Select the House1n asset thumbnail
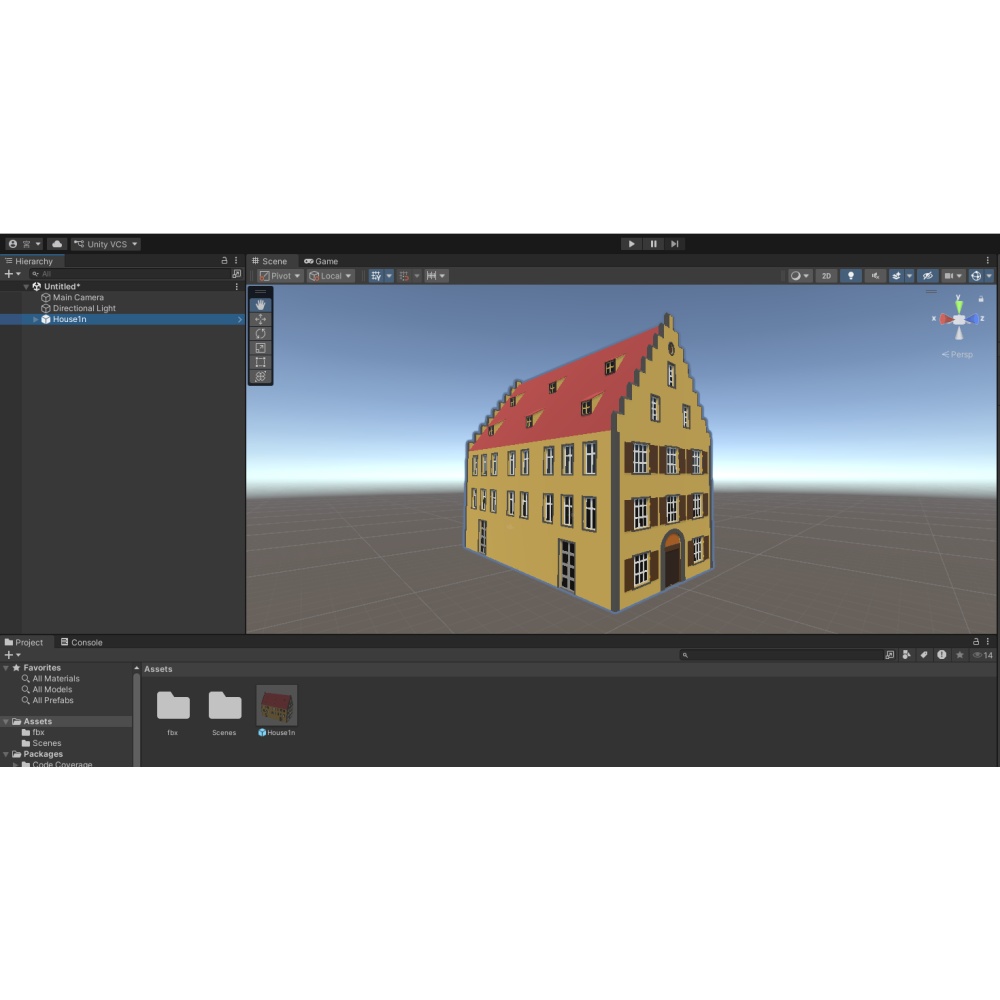The image size is (1000, 1000). coord(277,705)
